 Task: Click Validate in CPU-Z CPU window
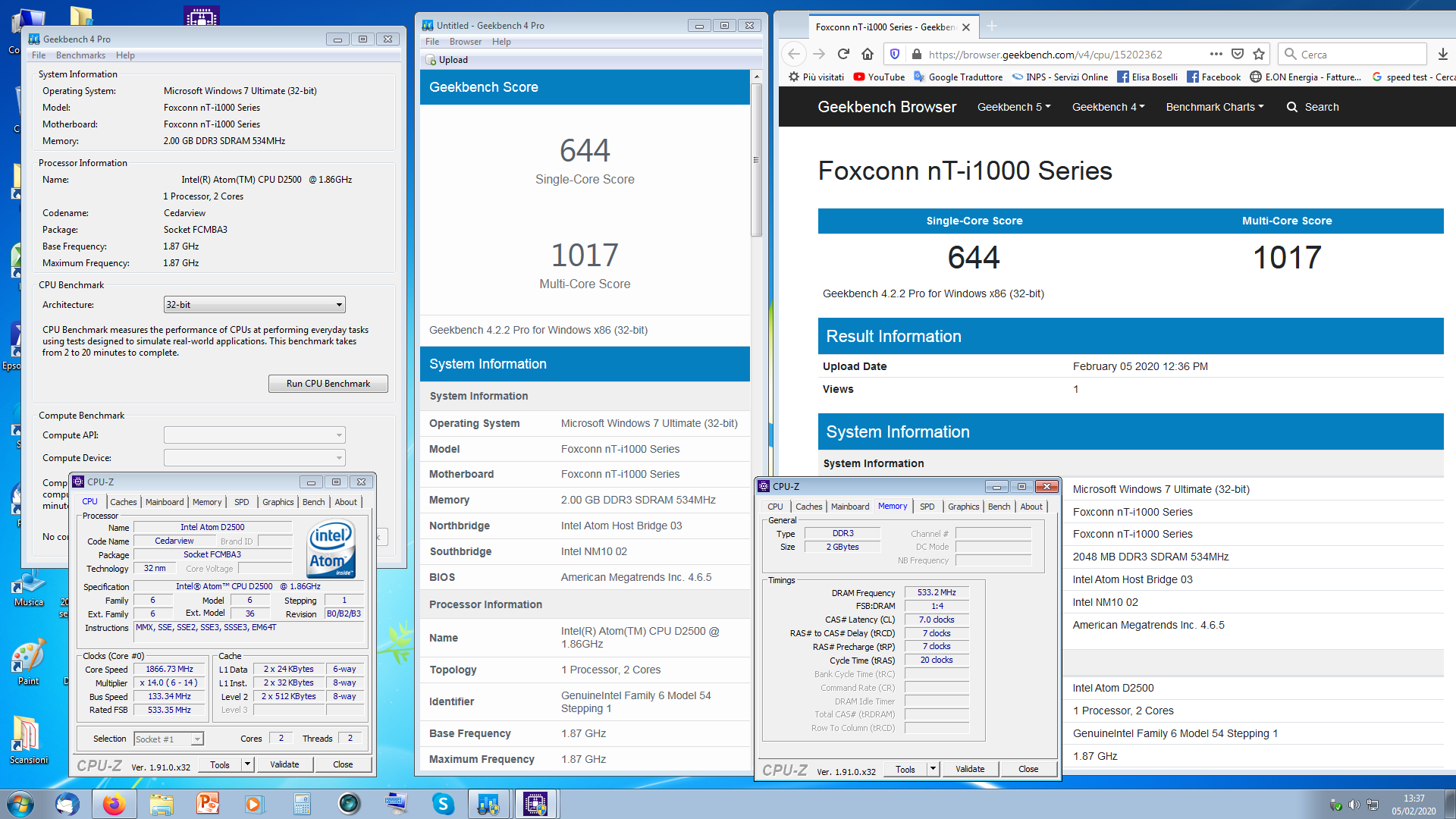pos(284,765)
